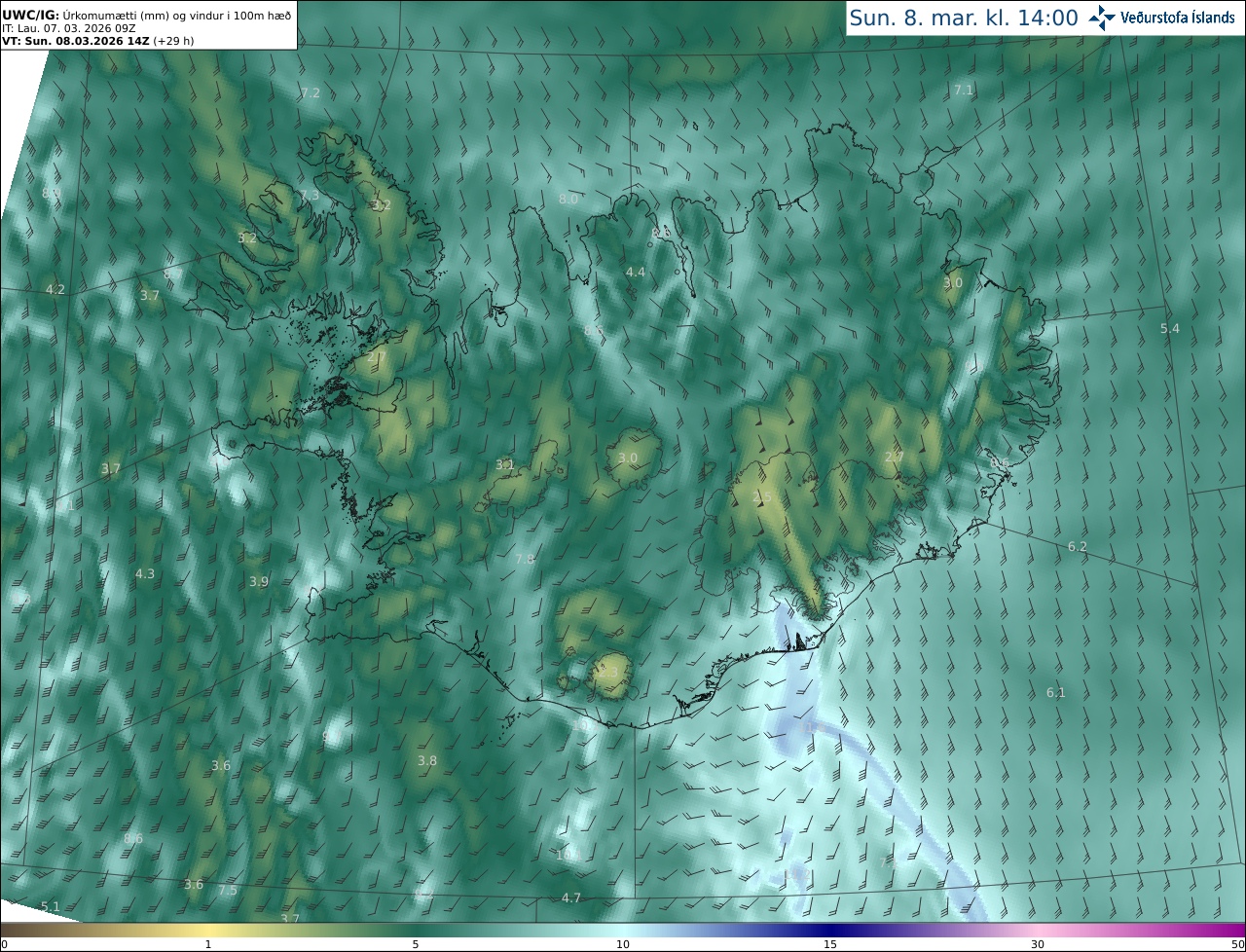Click the 3.8 value south of Iceland
1246x952 pixels.
[427, 760]
